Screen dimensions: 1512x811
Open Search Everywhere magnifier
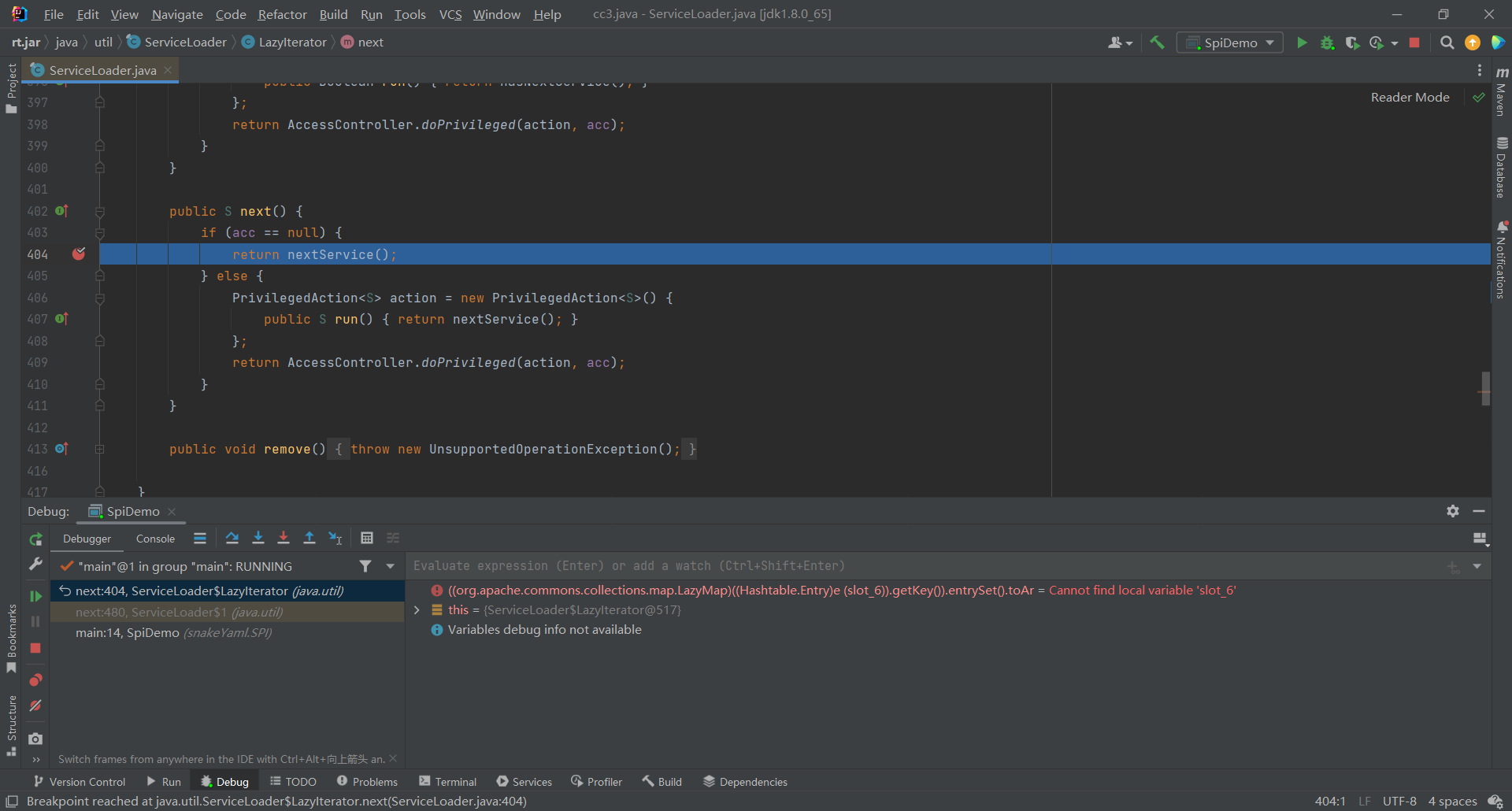[x=1447, y=43]
